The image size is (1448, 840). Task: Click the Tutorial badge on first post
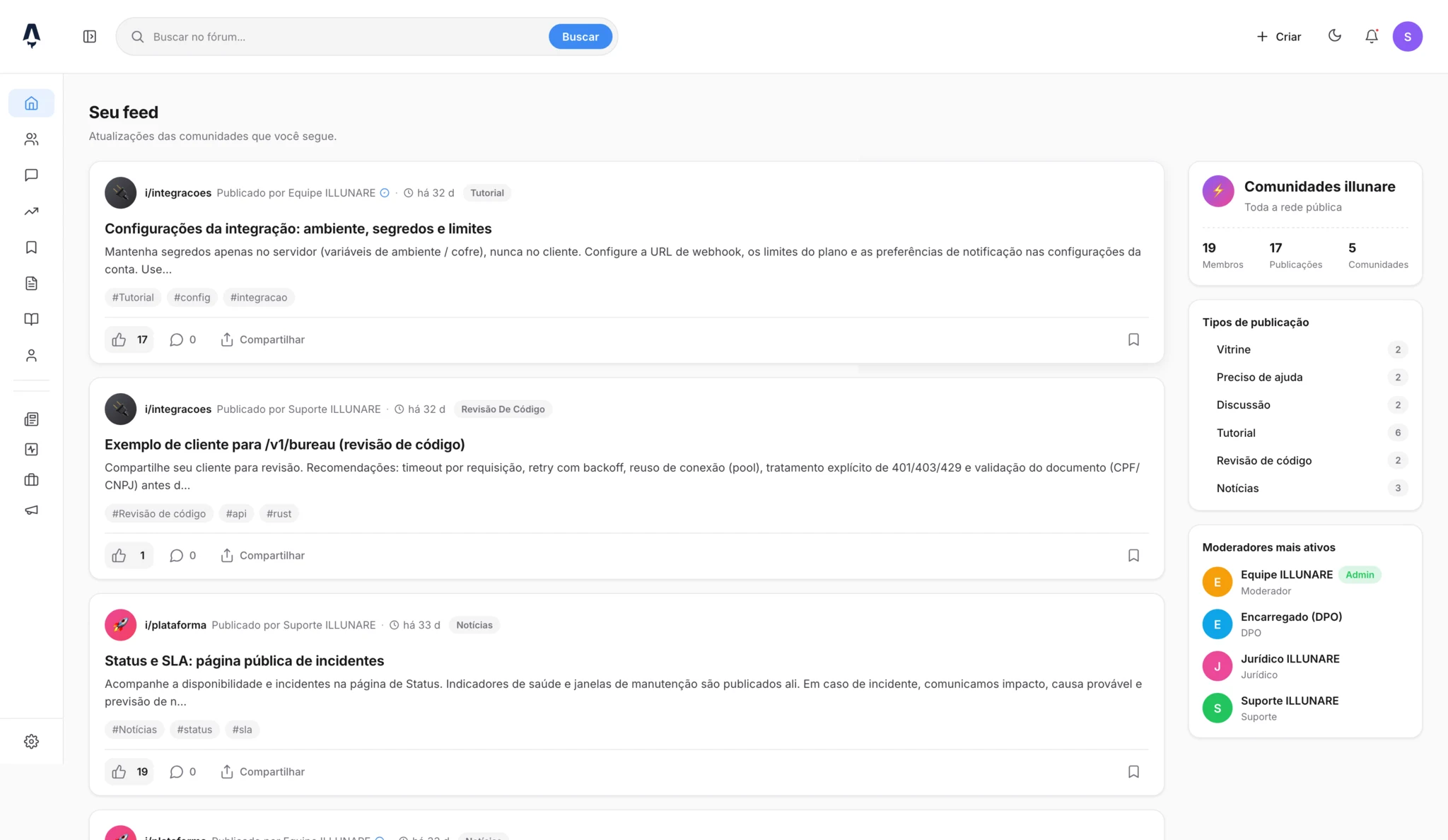coord(487,193)
